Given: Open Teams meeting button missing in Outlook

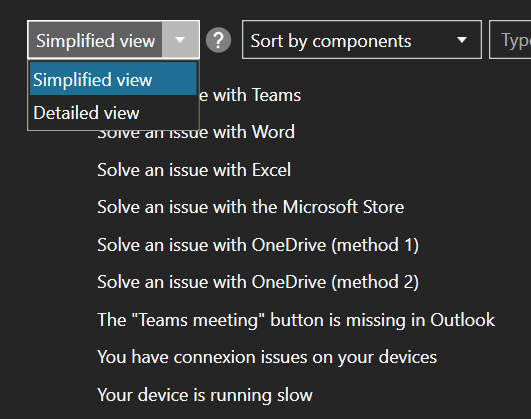Looking at the screenshot, I should (x=296, y=320).
